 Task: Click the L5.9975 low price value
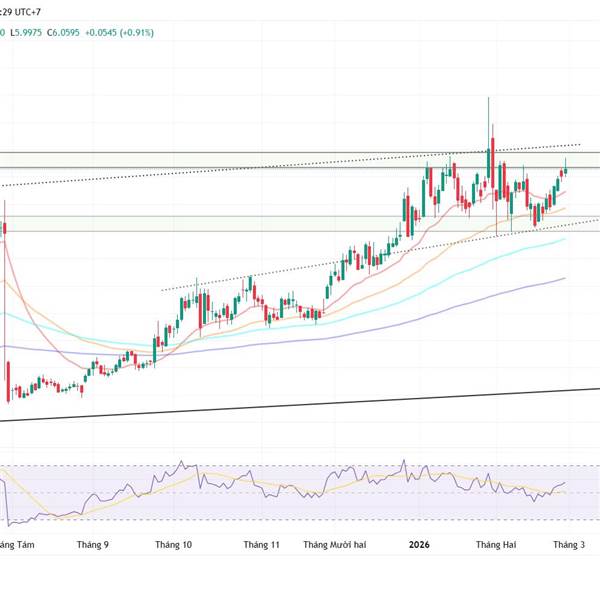[26, 33]
